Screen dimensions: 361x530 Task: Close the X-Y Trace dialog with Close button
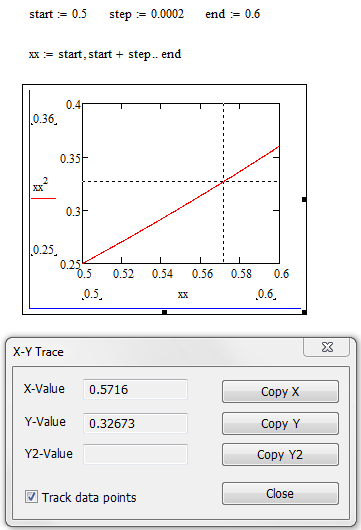coord(280,493)
